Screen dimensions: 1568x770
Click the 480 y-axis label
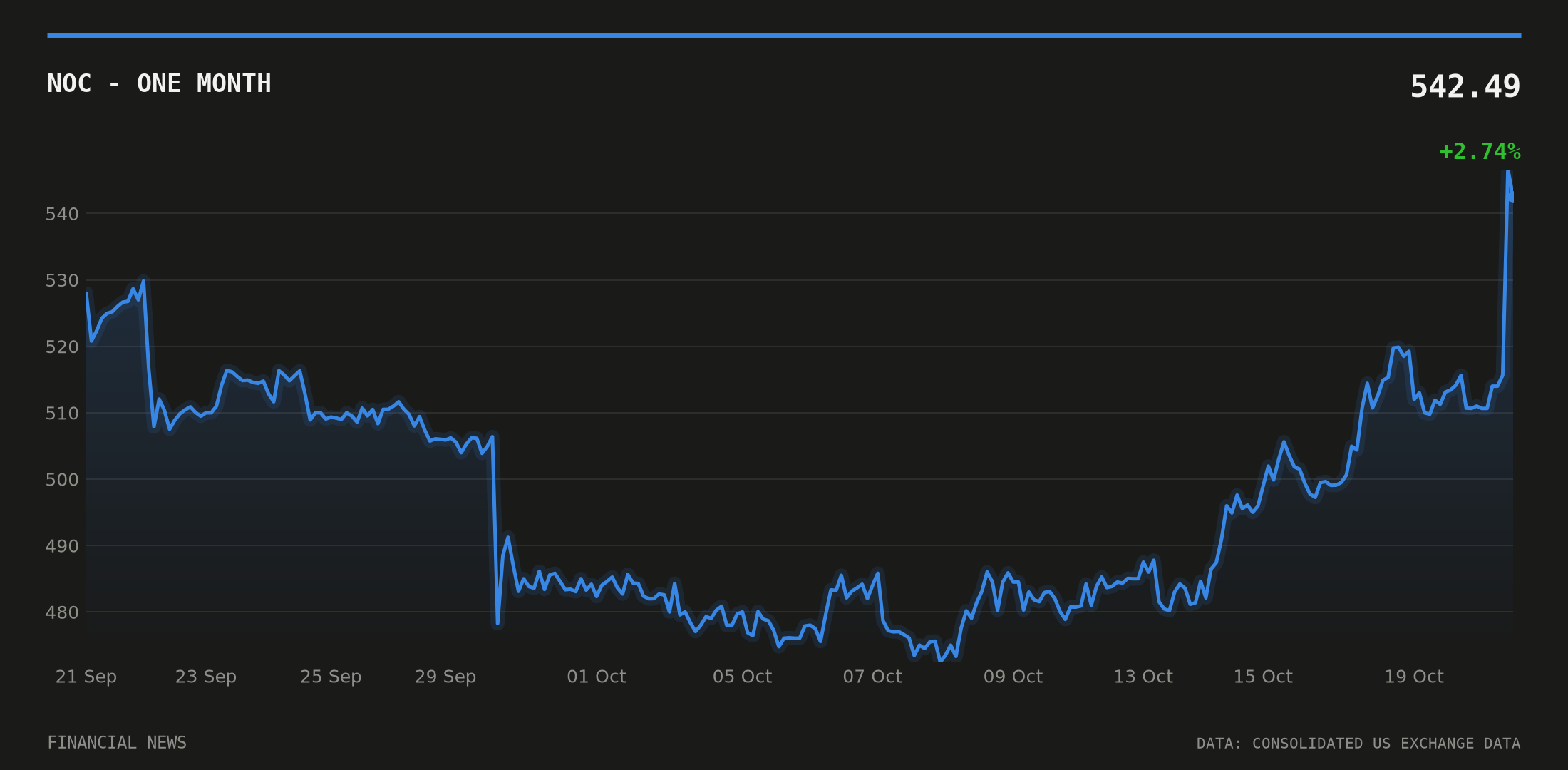62,612
